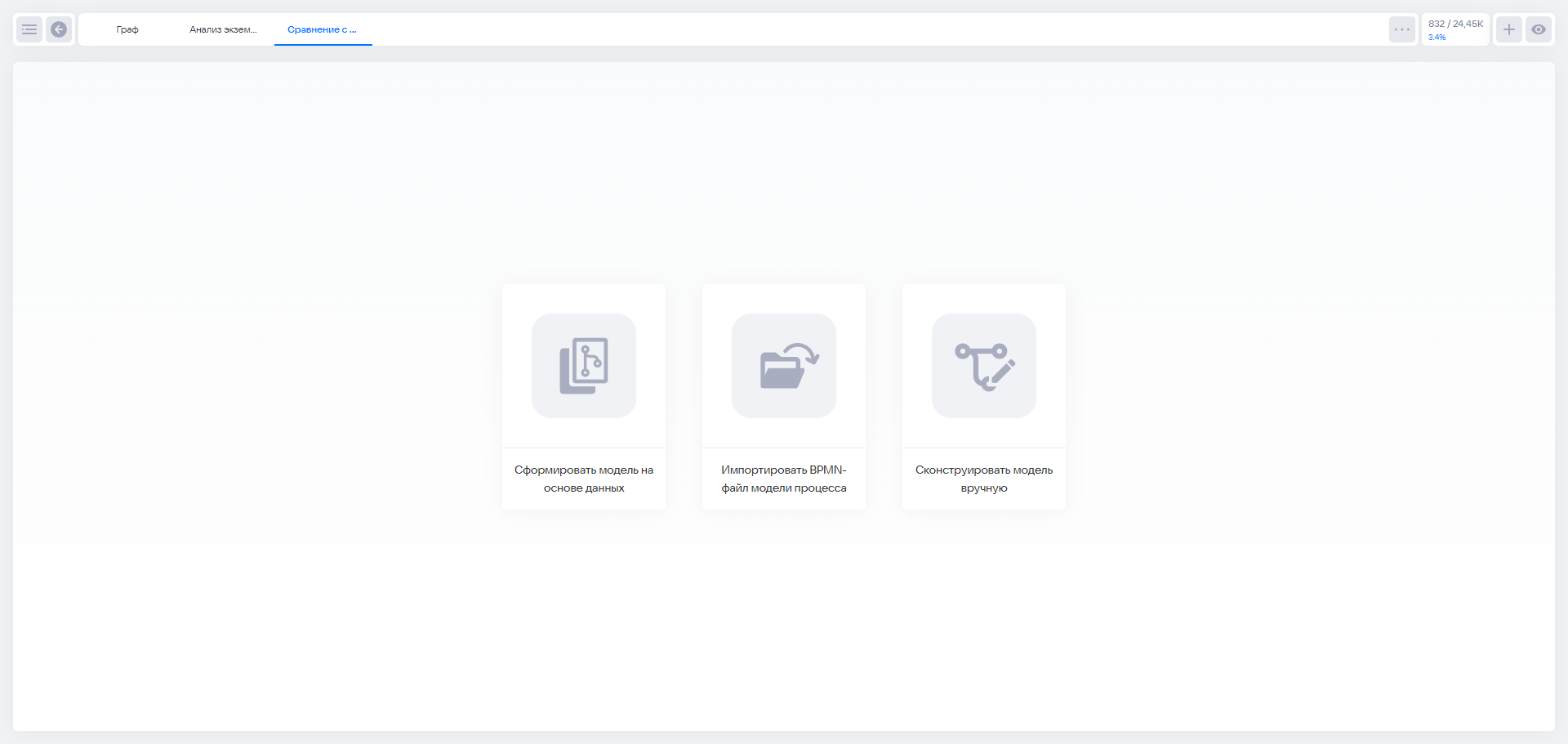Select the Сравнение с ... tab
Image resolution: width=1568 pixels, height=744 pixels.
tap(322, 29)
